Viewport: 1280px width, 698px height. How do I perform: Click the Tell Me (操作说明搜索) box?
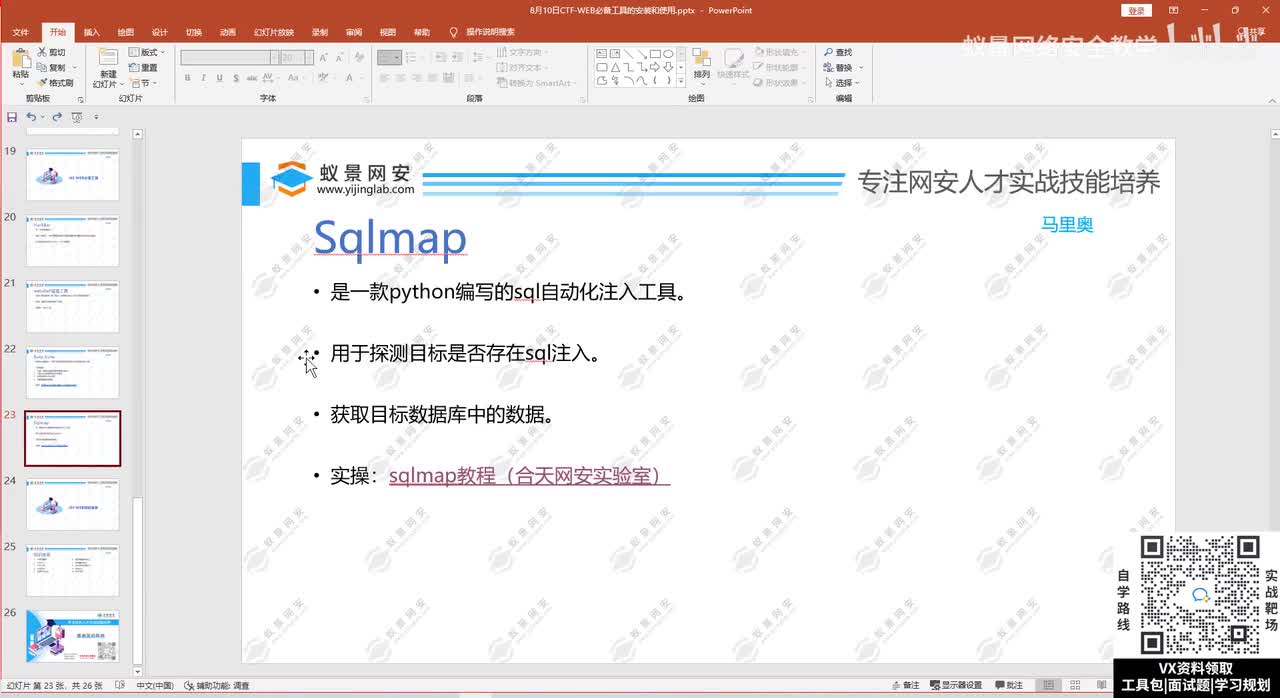(x=482, y=32)
